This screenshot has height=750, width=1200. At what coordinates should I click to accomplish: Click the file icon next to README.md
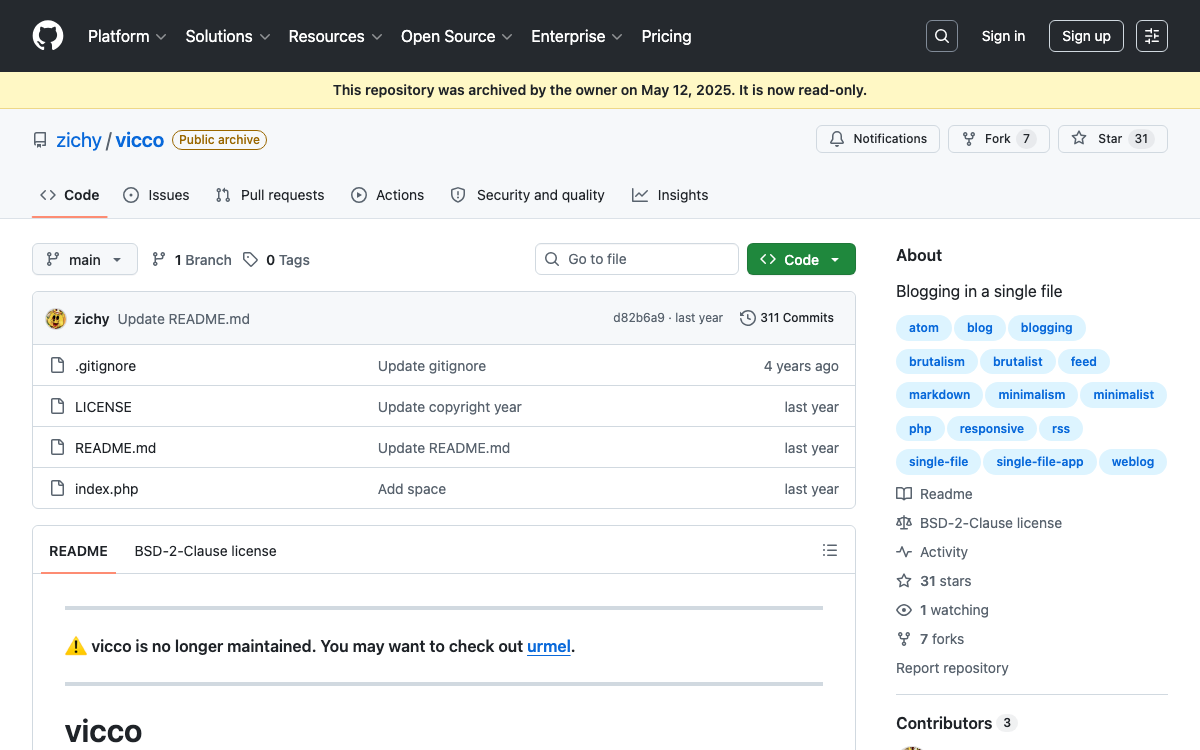coord(57,448)
